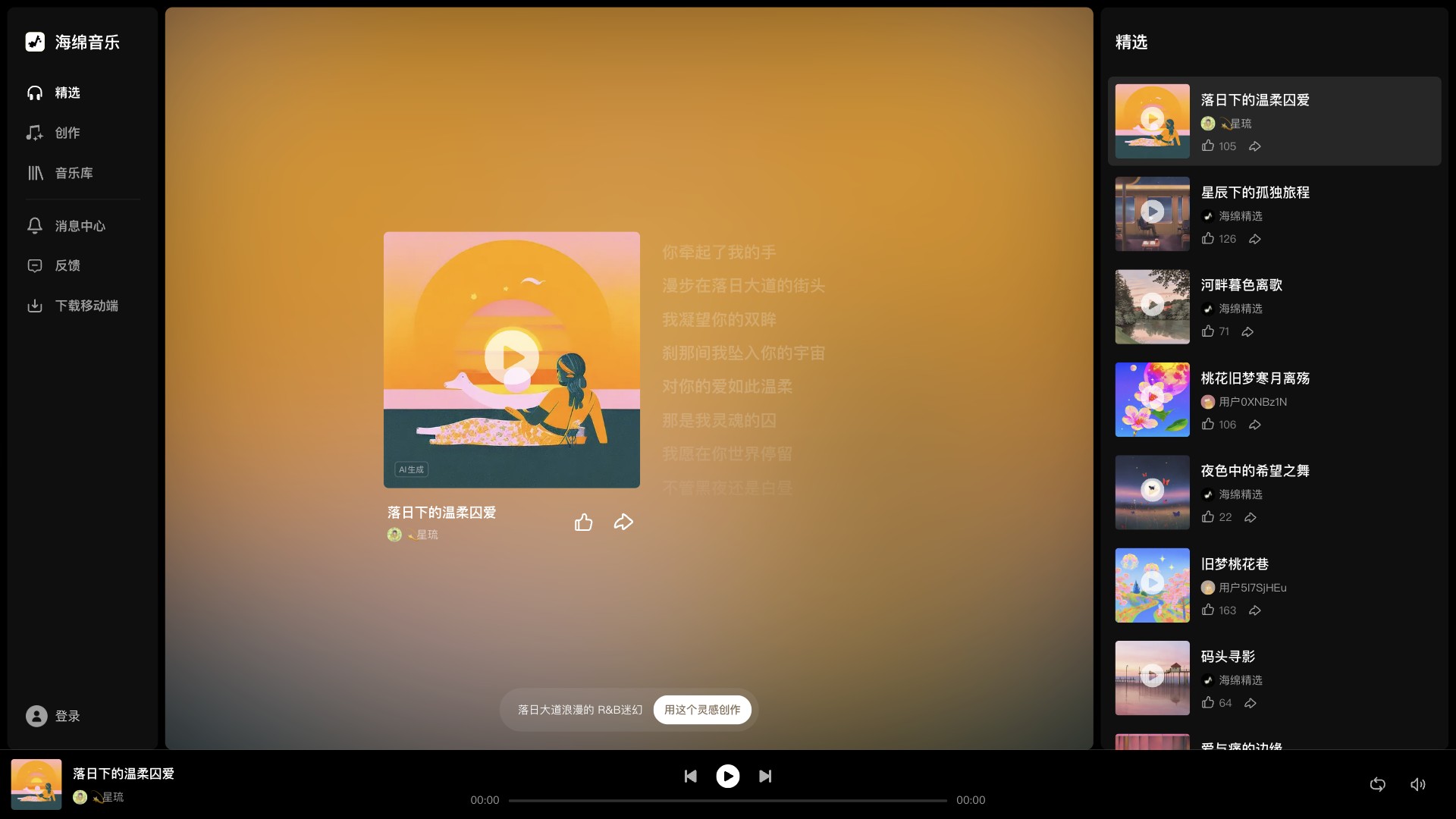
Task: Click the 用这个灵感创作 button
Action: click(x=702, y=710)
